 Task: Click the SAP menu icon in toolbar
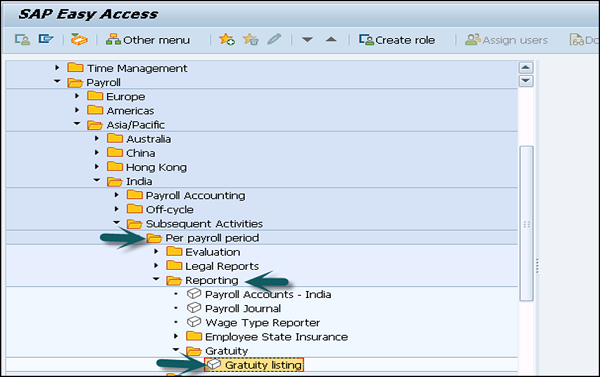[x=46, y=39]
